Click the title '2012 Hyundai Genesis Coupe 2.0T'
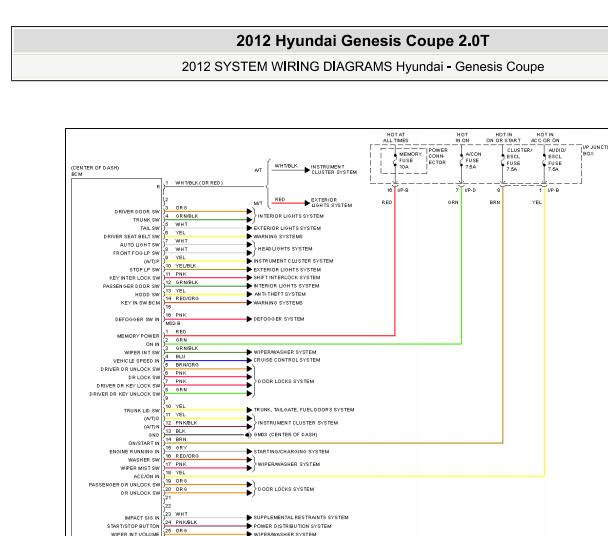The width and height of the screenshot is (608, 536). 363,41
